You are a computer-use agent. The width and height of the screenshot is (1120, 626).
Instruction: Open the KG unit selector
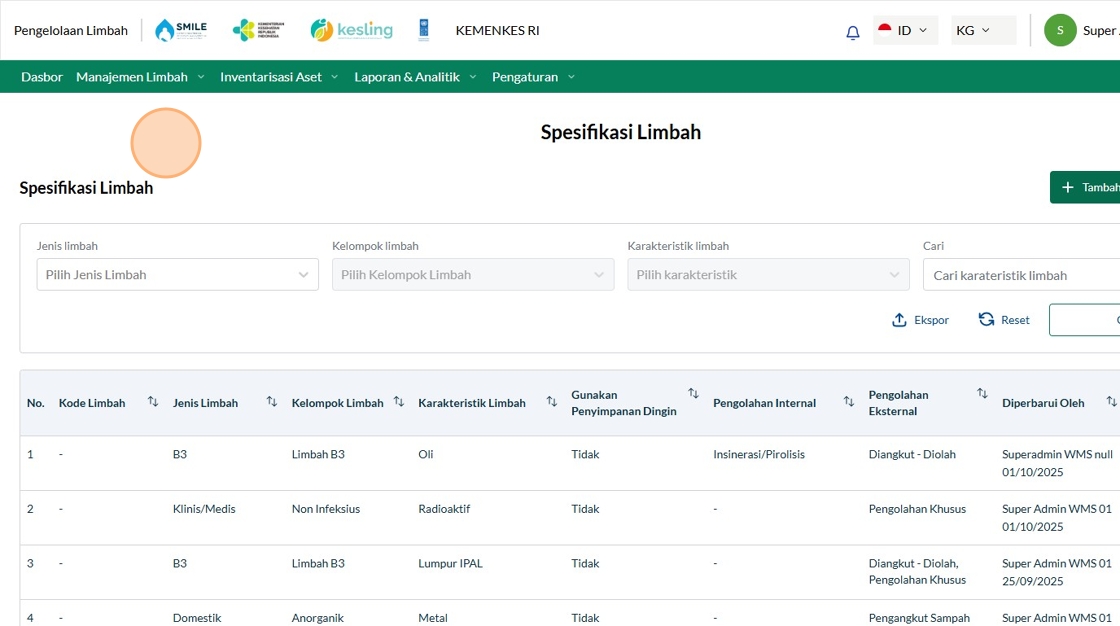973,31
